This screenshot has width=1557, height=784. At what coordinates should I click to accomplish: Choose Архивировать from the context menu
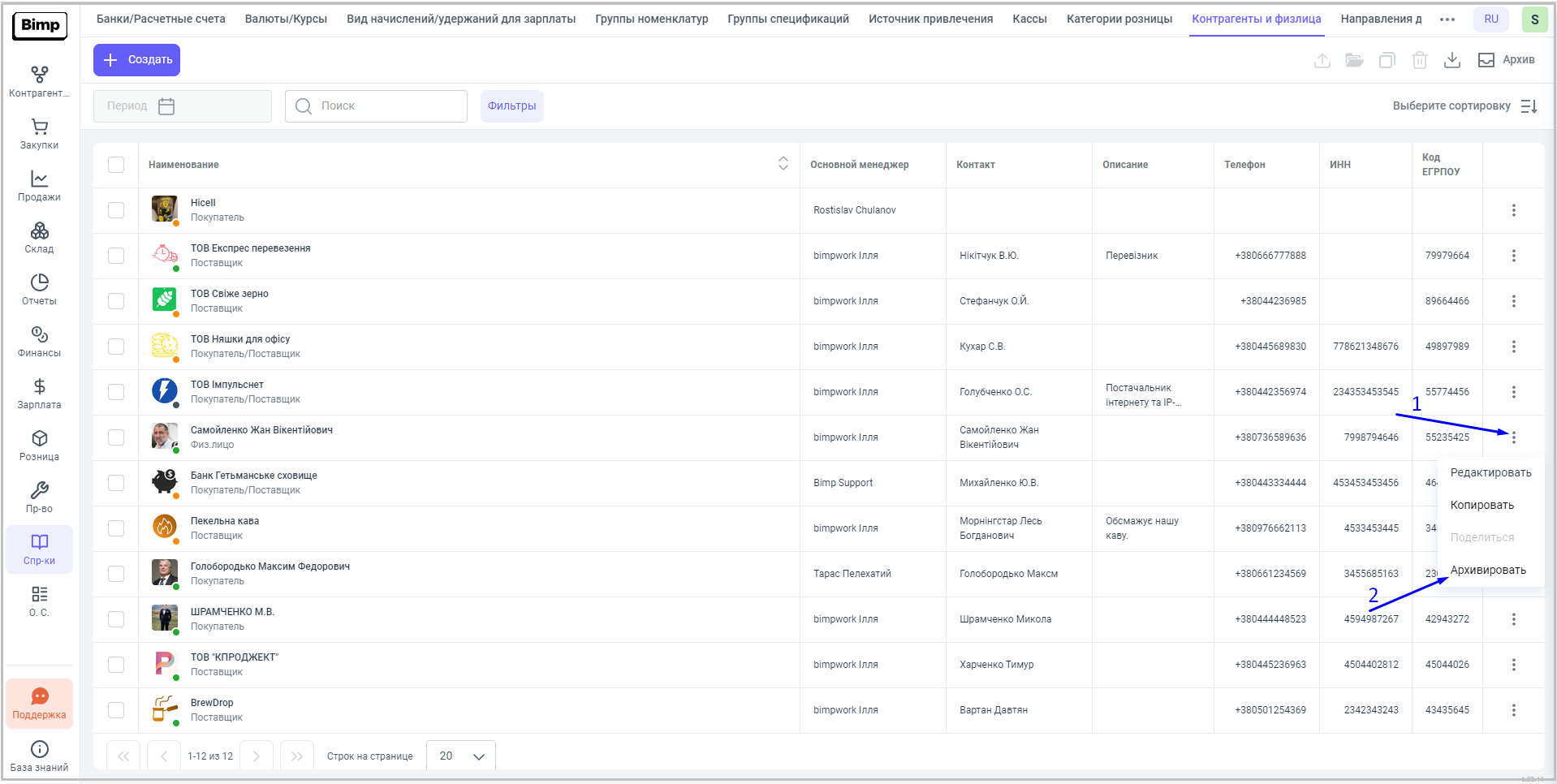click(1488, 570)
